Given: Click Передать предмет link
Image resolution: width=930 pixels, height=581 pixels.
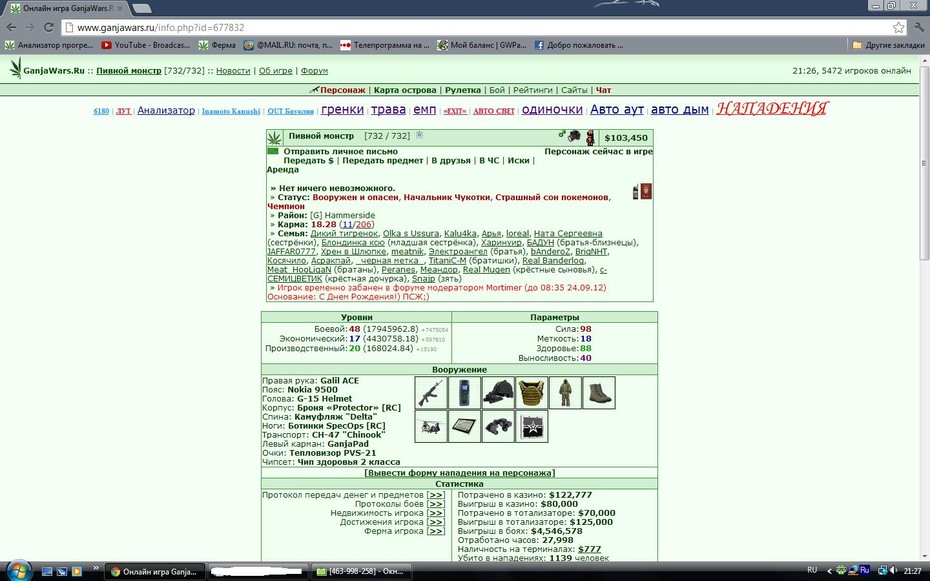Looking at the screenshot, I should [x=383, y=160].
